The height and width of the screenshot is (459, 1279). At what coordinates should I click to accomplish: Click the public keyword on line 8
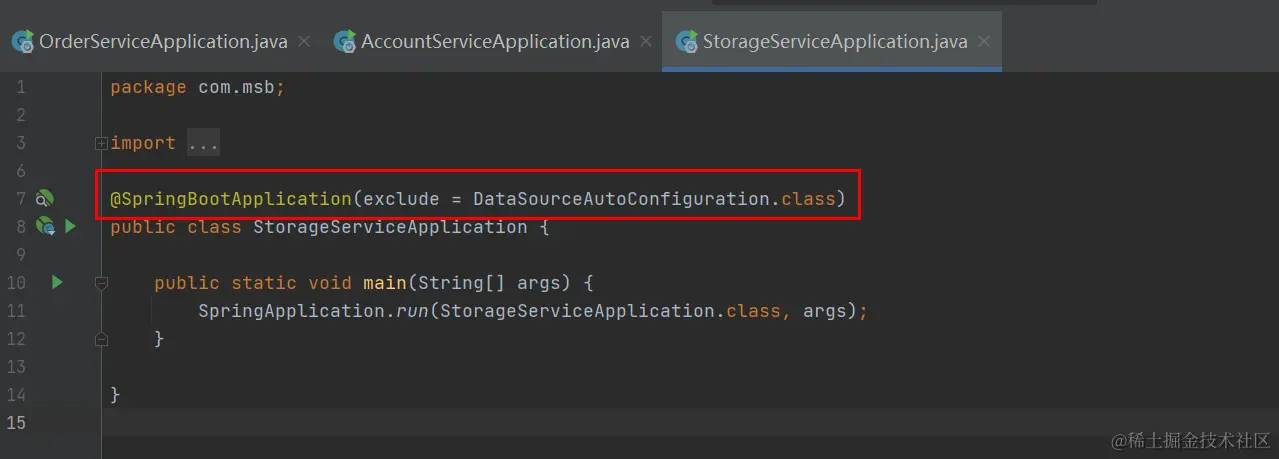coord(143,227)
